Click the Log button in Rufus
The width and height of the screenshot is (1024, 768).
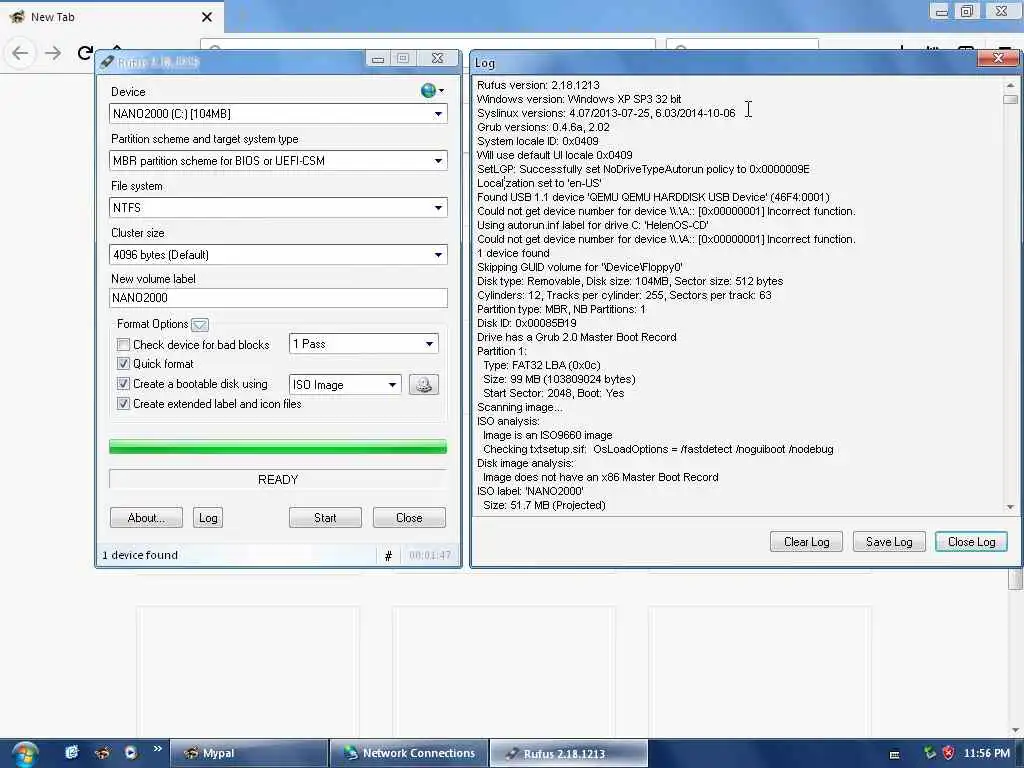[x=208, y=518]
